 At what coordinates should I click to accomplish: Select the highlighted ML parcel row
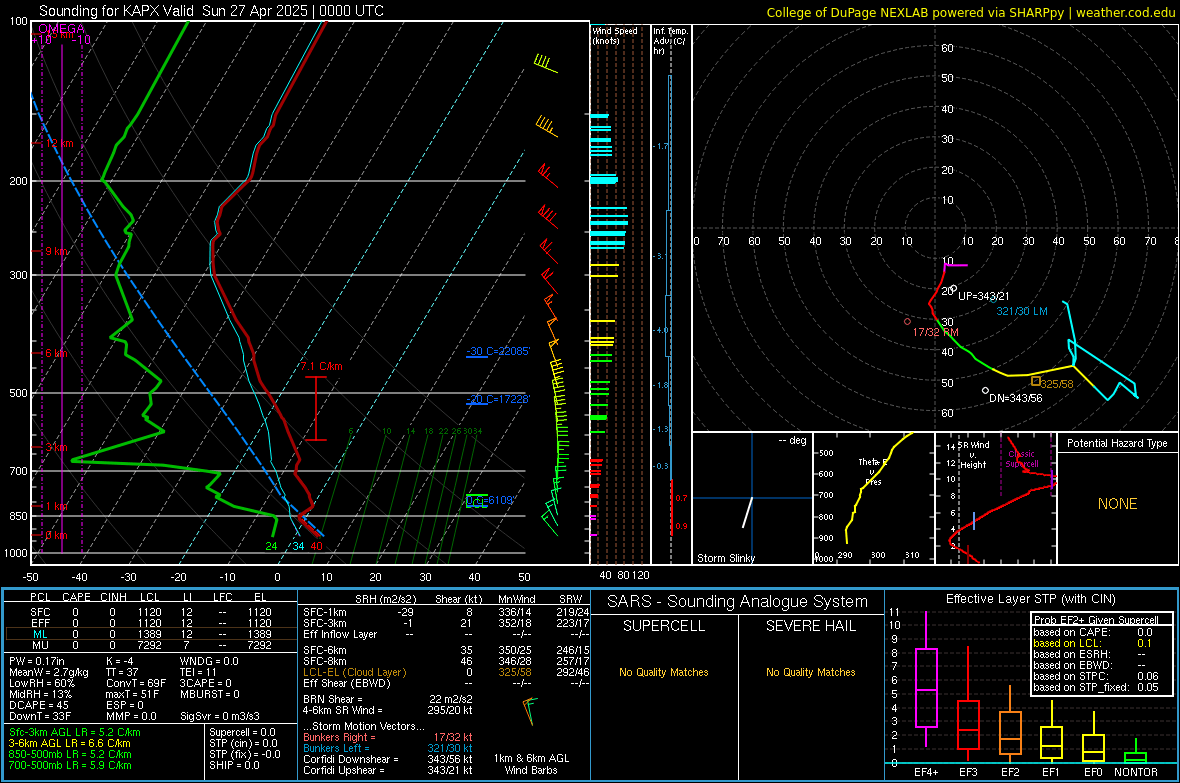[150, 634]
